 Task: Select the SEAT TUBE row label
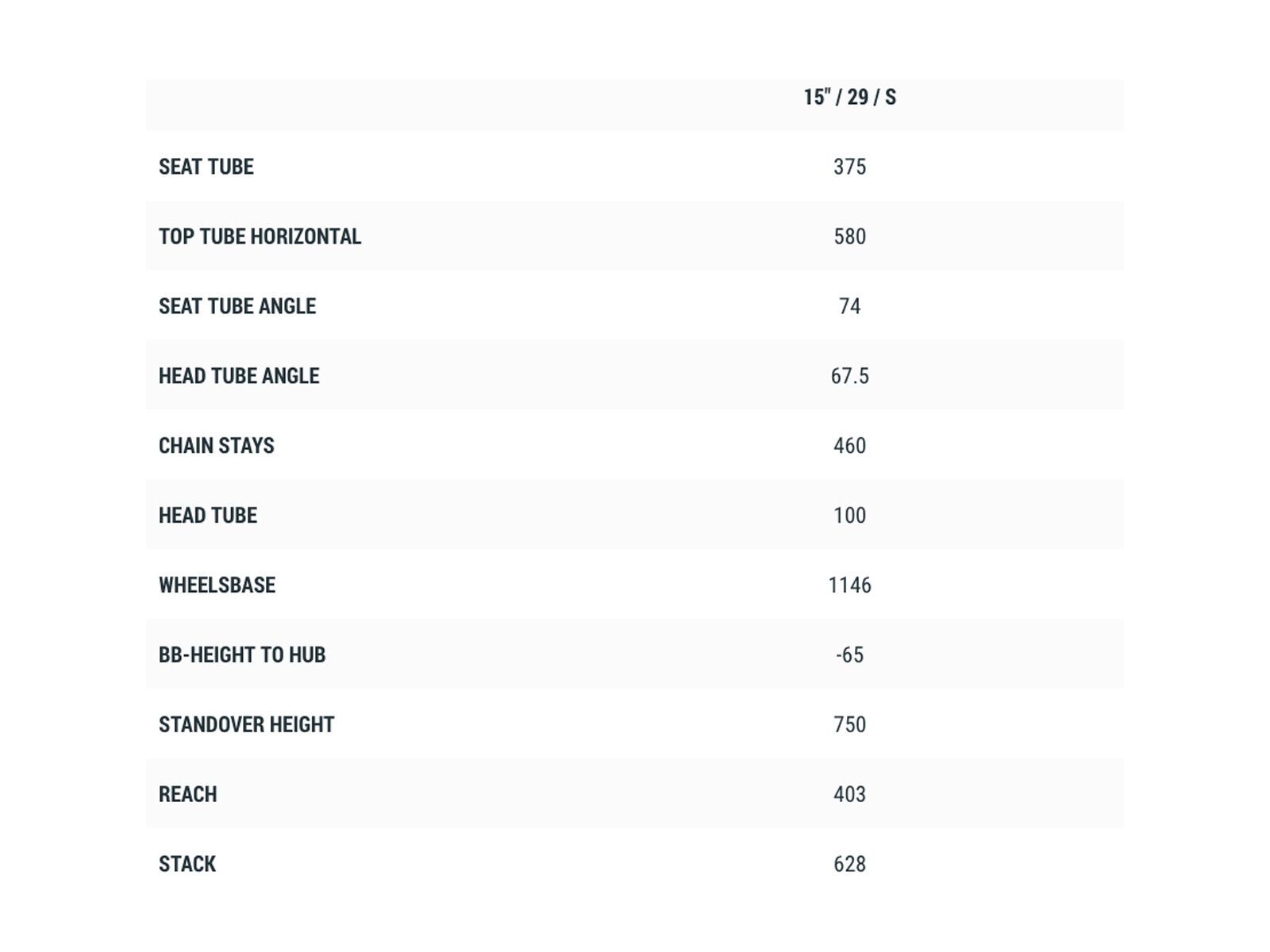pyautogui.click(x=206, y=167)
